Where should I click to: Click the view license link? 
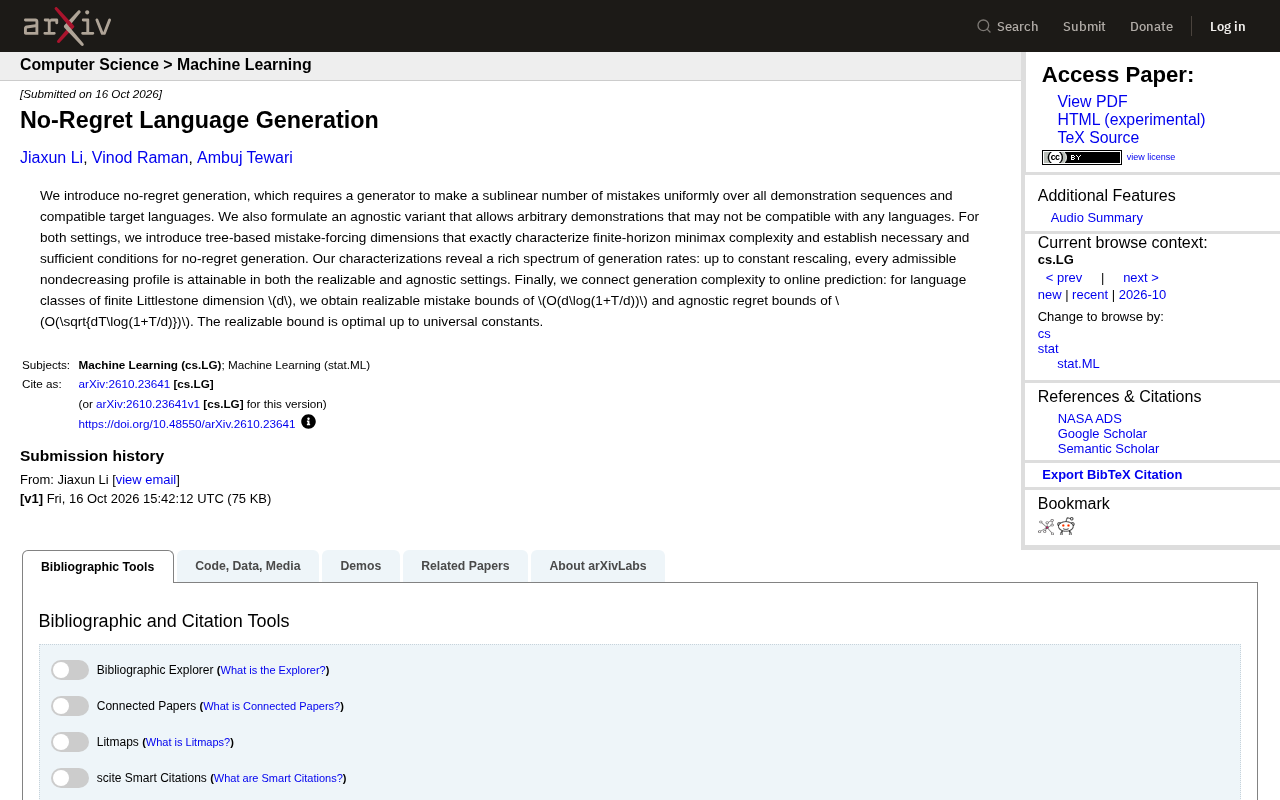1151,157
